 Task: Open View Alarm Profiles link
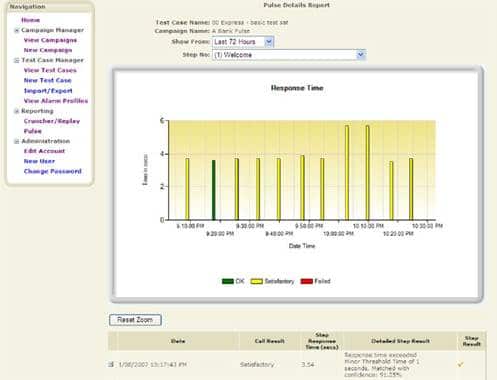(x=56, y=101)
